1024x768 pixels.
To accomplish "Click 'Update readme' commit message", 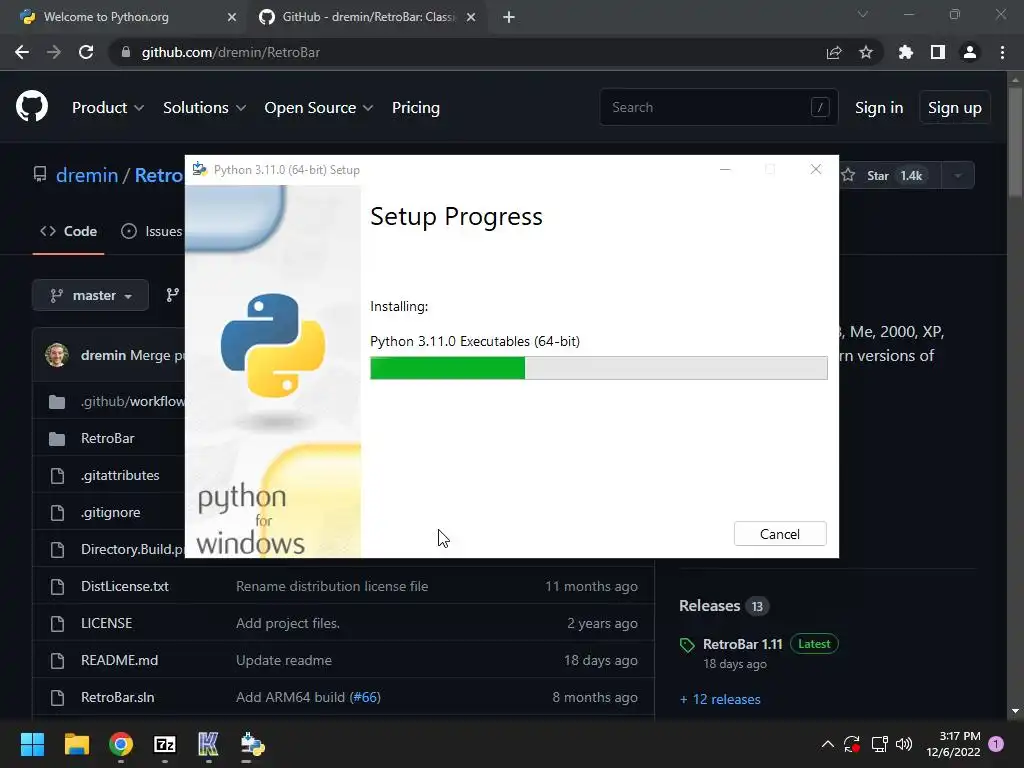I will point(283,660).
